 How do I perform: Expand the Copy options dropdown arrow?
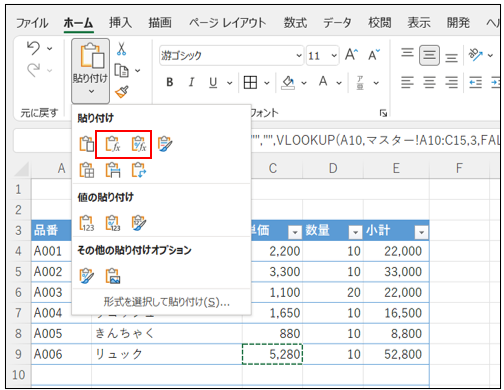point(137,71)
